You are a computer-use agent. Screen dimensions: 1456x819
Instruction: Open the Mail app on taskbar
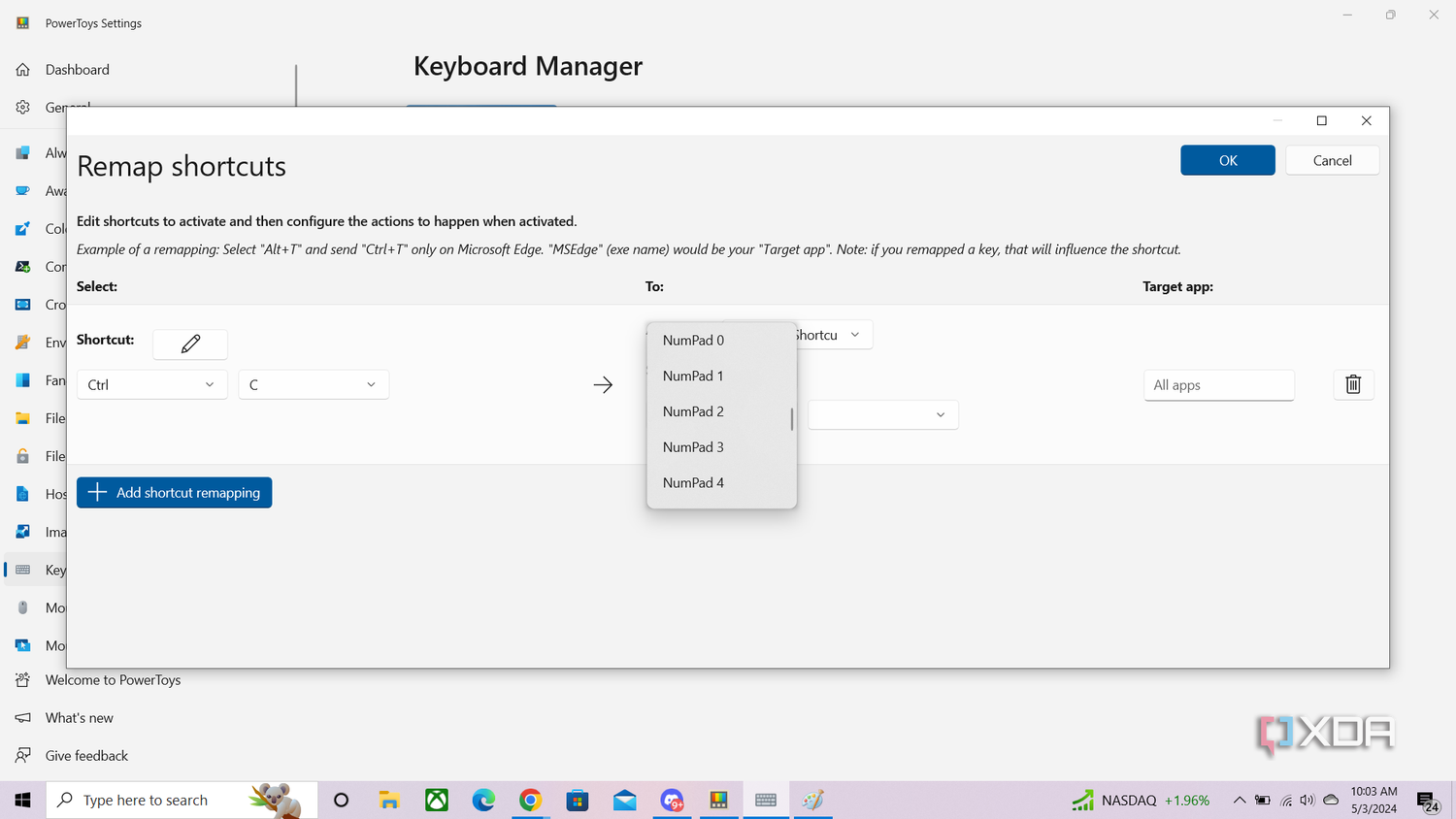(625, 800)
